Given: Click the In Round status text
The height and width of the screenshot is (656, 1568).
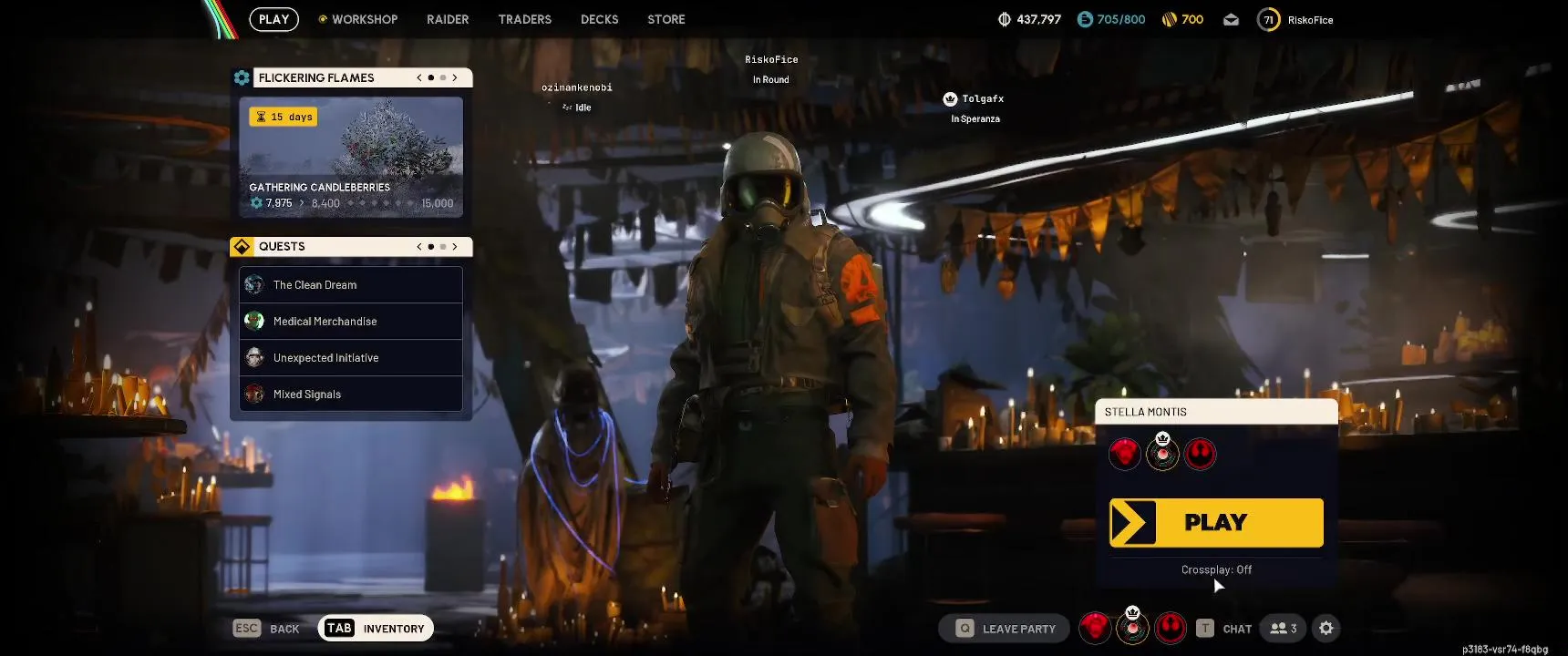Looking at the screenshot, I should [x=771, y=79].
